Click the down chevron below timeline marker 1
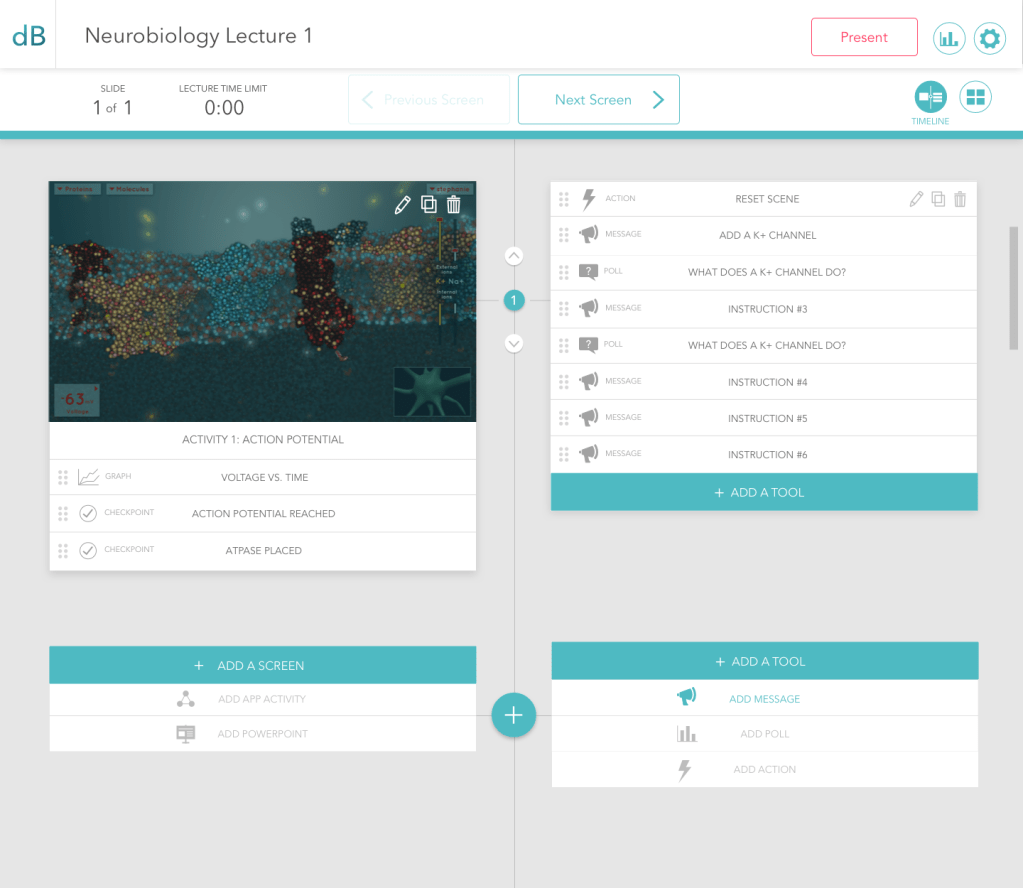The height and width of the screenshot is (888, 1023). [x=514, y=343]
